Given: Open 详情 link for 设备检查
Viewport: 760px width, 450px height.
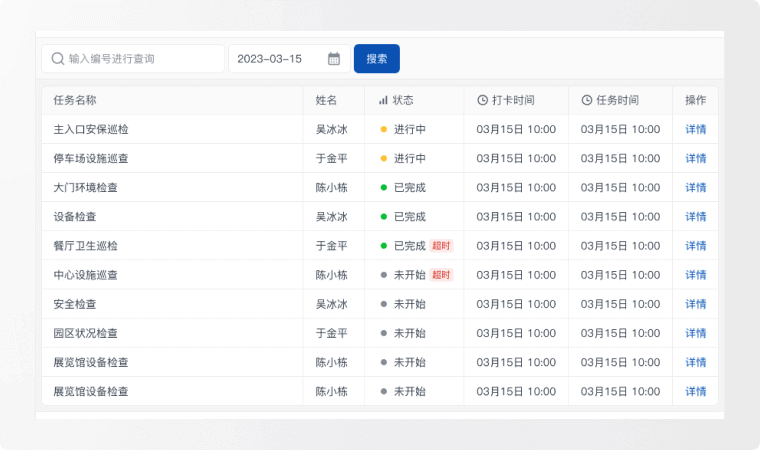Looking at the screenshot, I should pyautogui.click(x=695, y=217).
